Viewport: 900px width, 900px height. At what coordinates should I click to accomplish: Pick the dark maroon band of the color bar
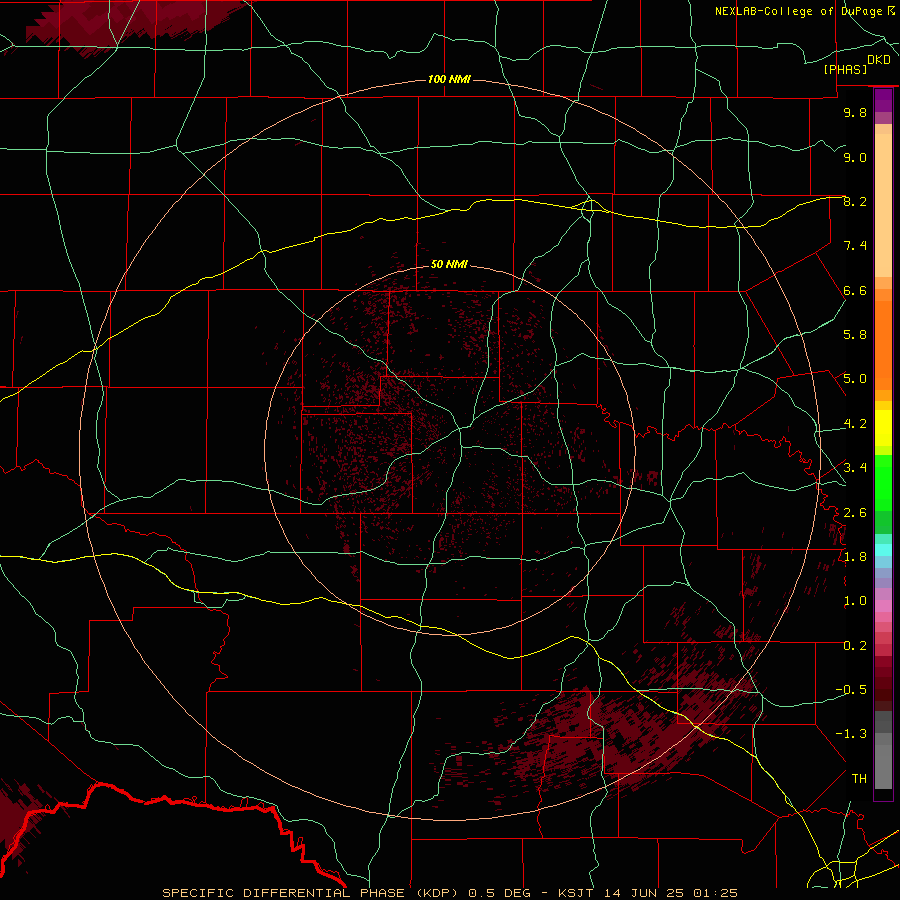[883, 683]
